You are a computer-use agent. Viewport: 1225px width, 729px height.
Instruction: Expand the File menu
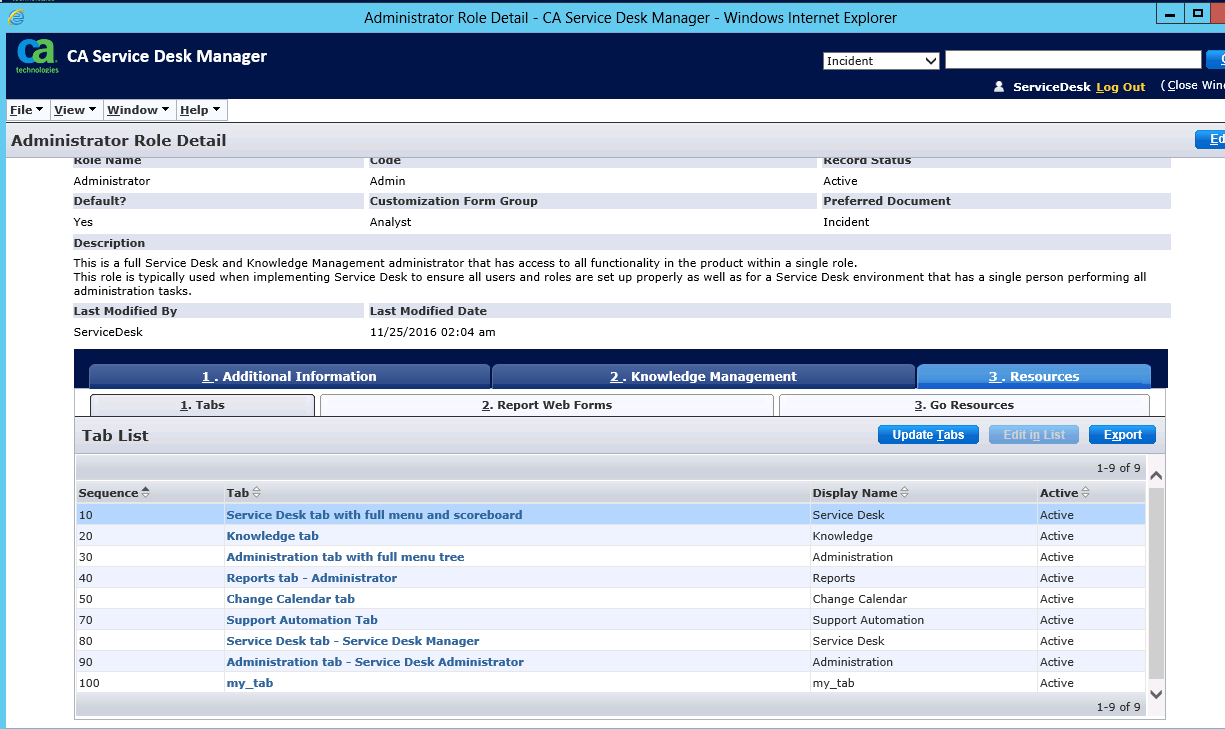point(26,110)
